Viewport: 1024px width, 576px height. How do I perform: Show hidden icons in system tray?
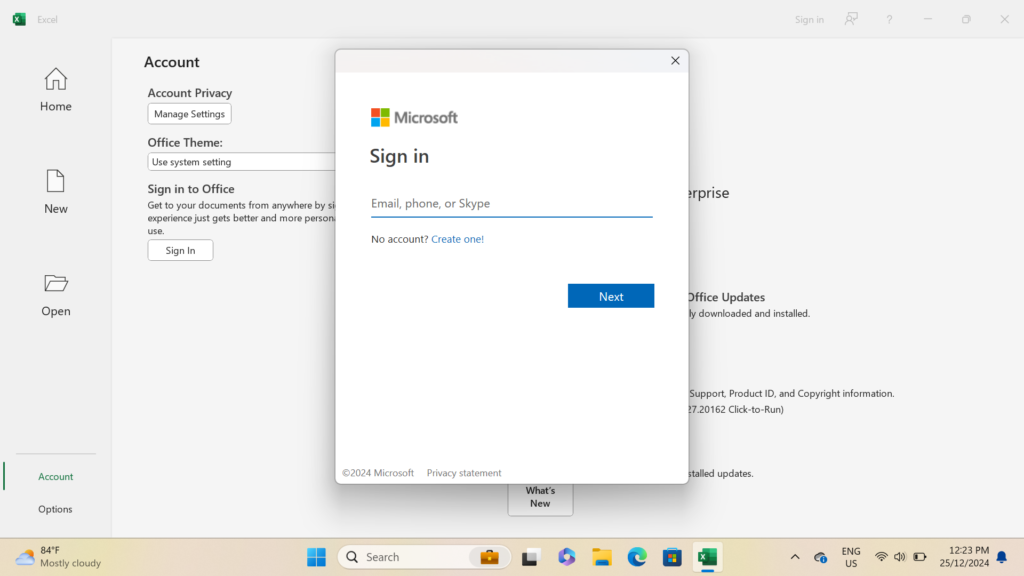(795, 557)
